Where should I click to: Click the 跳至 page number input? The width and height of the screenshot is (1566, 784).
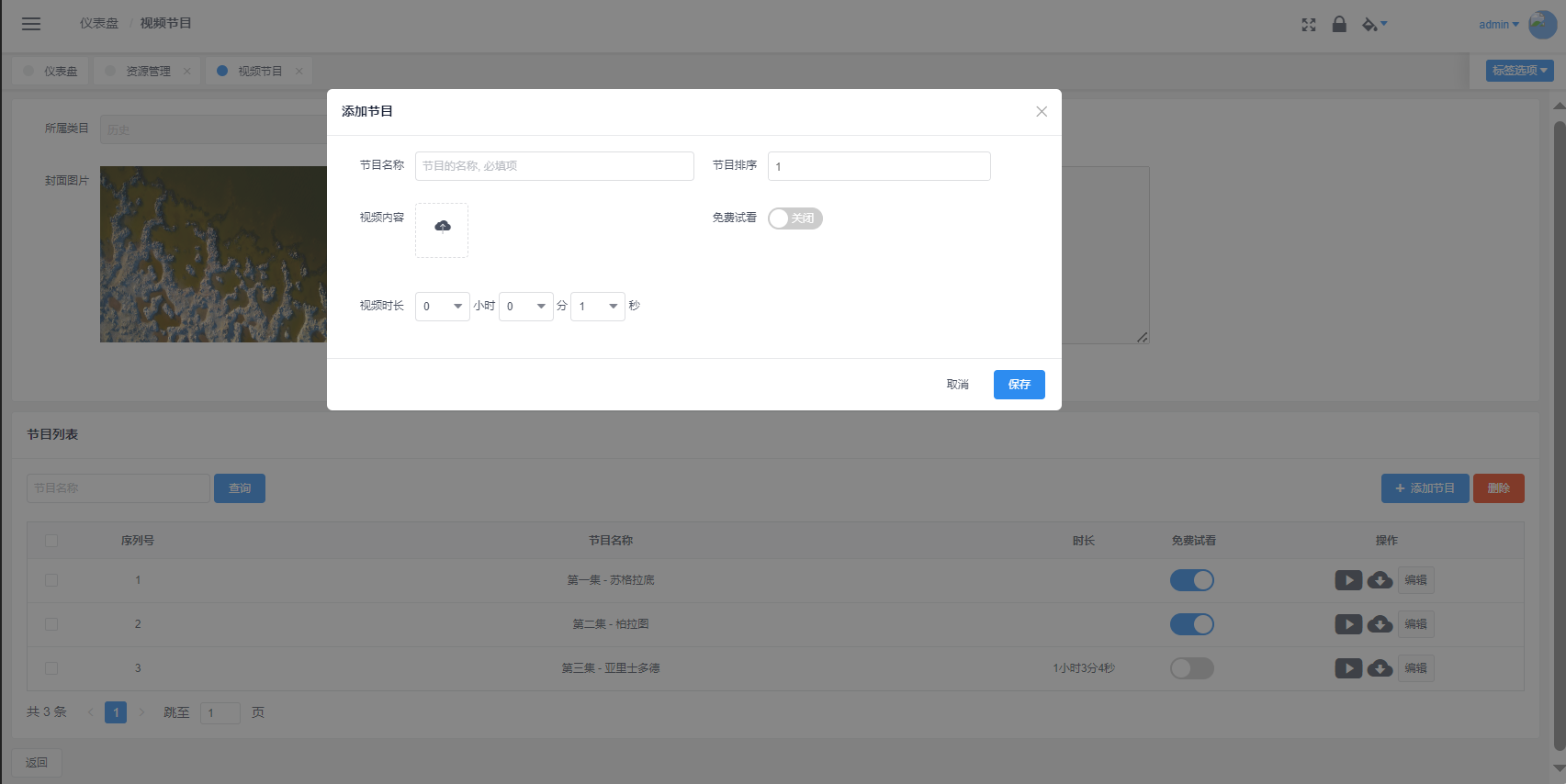(220, 713)
